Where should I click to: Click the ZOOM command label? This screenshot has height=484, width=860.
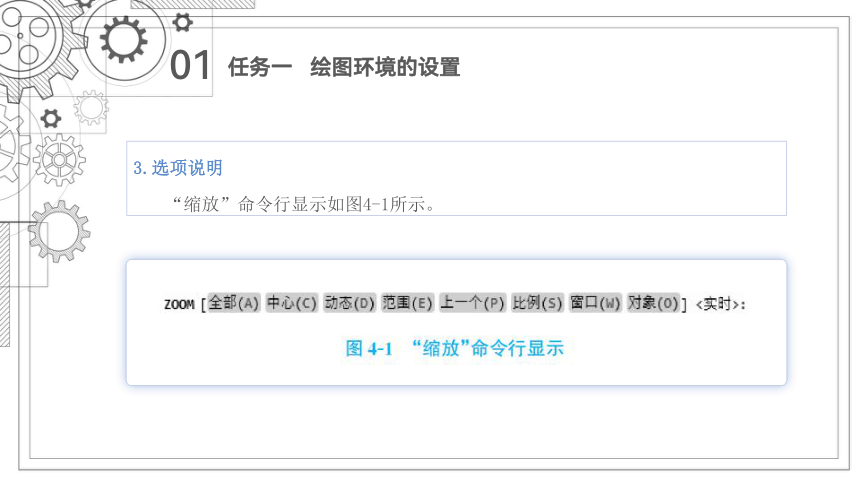tap(179, 305)
